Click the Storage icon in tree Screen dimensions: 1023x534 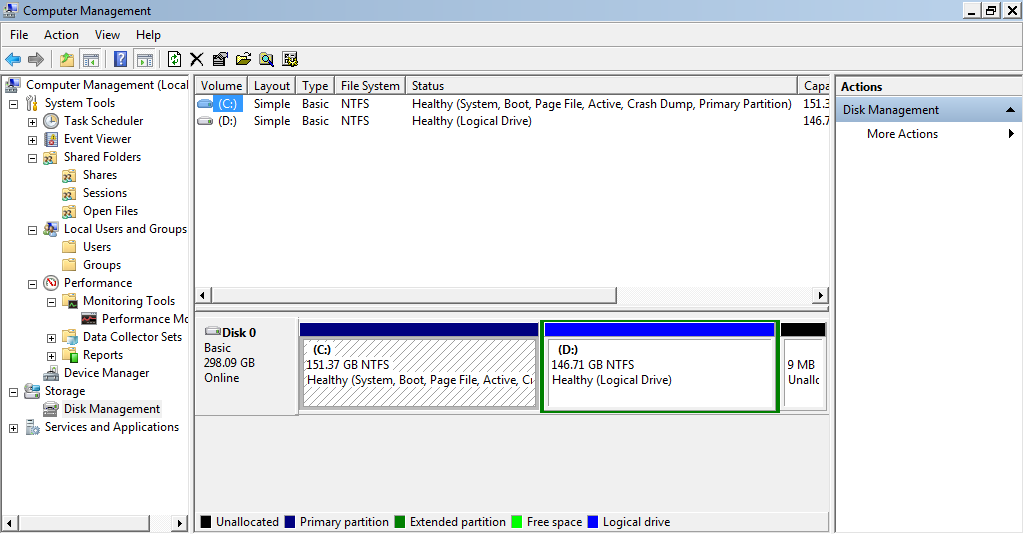(x=32, y=391)
